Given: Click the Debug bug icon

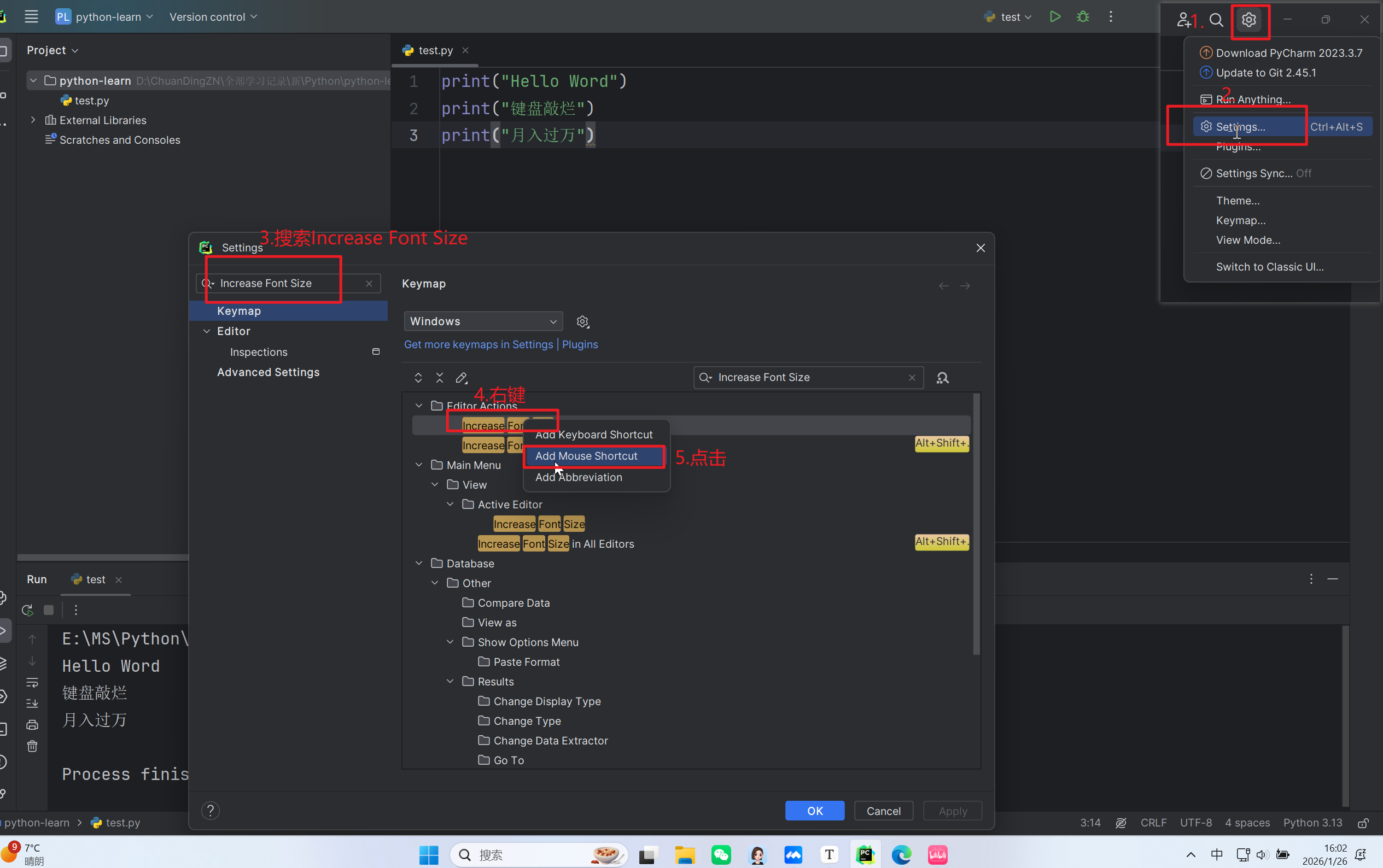Looking at the screenshot, I should point(1083,16).
